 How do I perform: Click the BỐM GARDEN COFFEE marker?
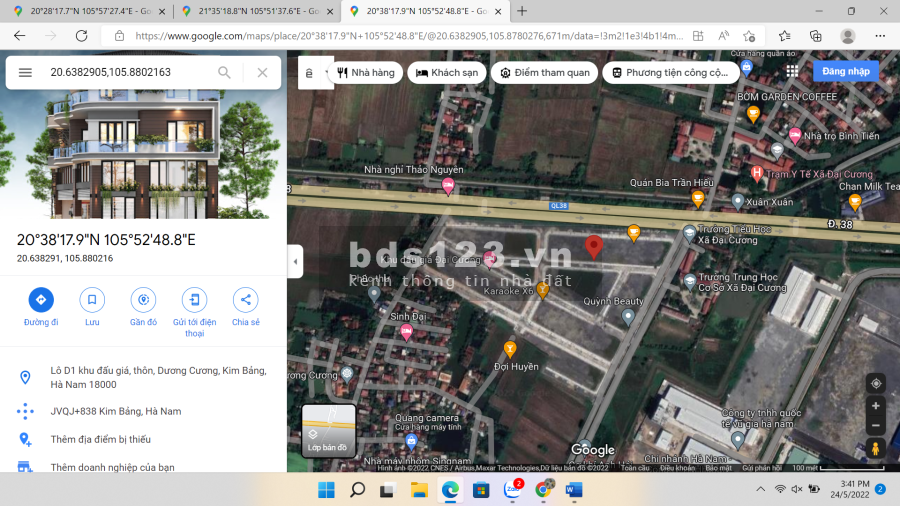(753, 114)
